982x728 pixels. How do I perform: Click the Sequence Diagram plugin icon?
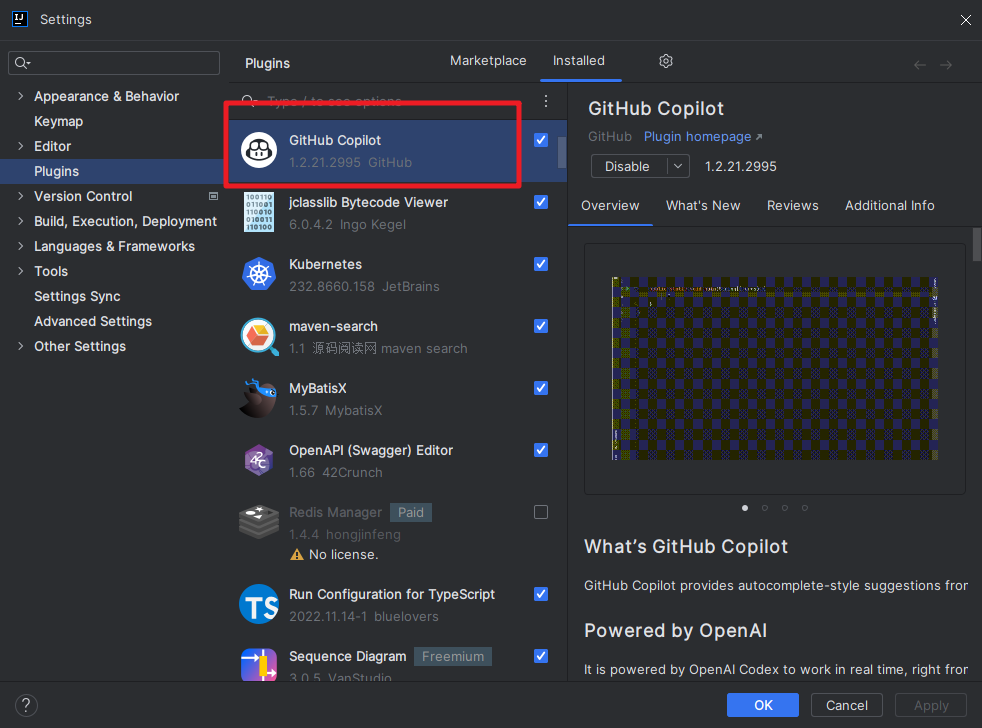click(259, 665)
